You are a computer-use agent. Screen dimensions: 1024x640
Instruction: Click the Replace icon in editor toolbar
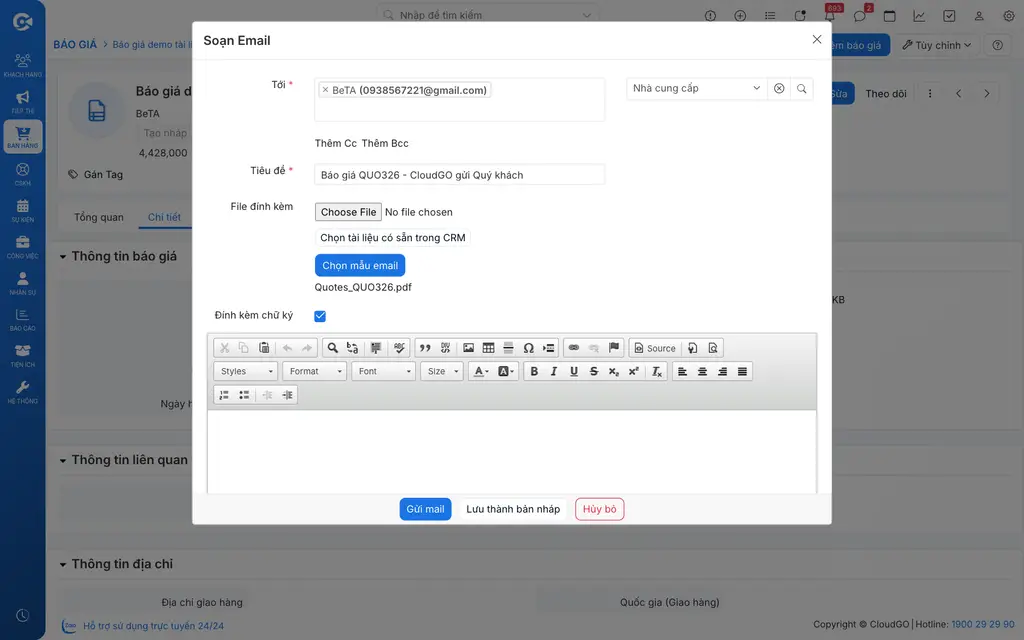352,348
